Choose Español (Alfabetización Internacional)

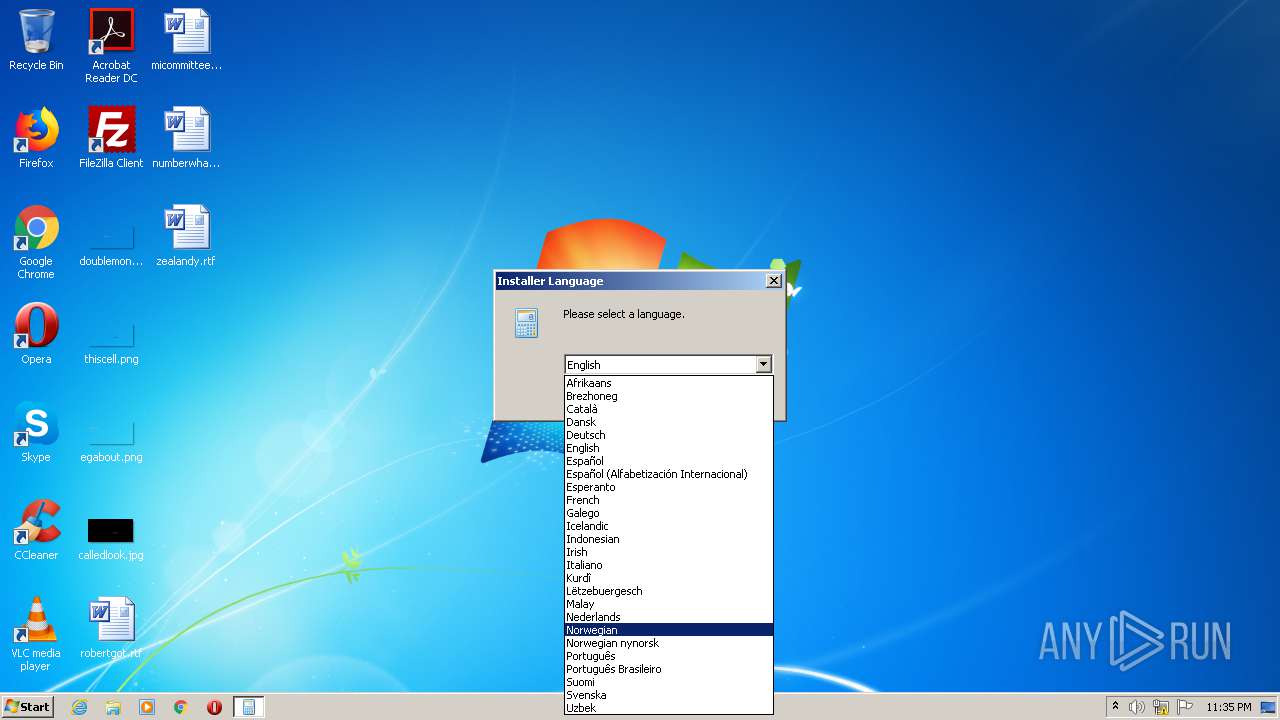pyautogui.click(x=669, y=474)
